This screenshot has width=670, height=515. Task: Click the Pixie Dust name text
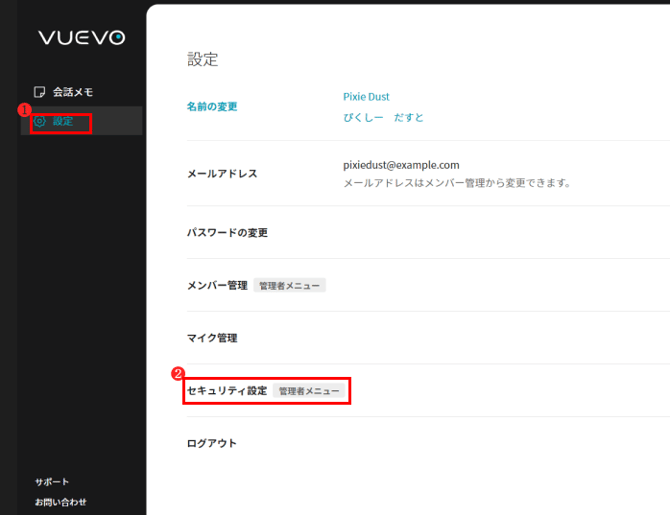(x=366, y=97)
